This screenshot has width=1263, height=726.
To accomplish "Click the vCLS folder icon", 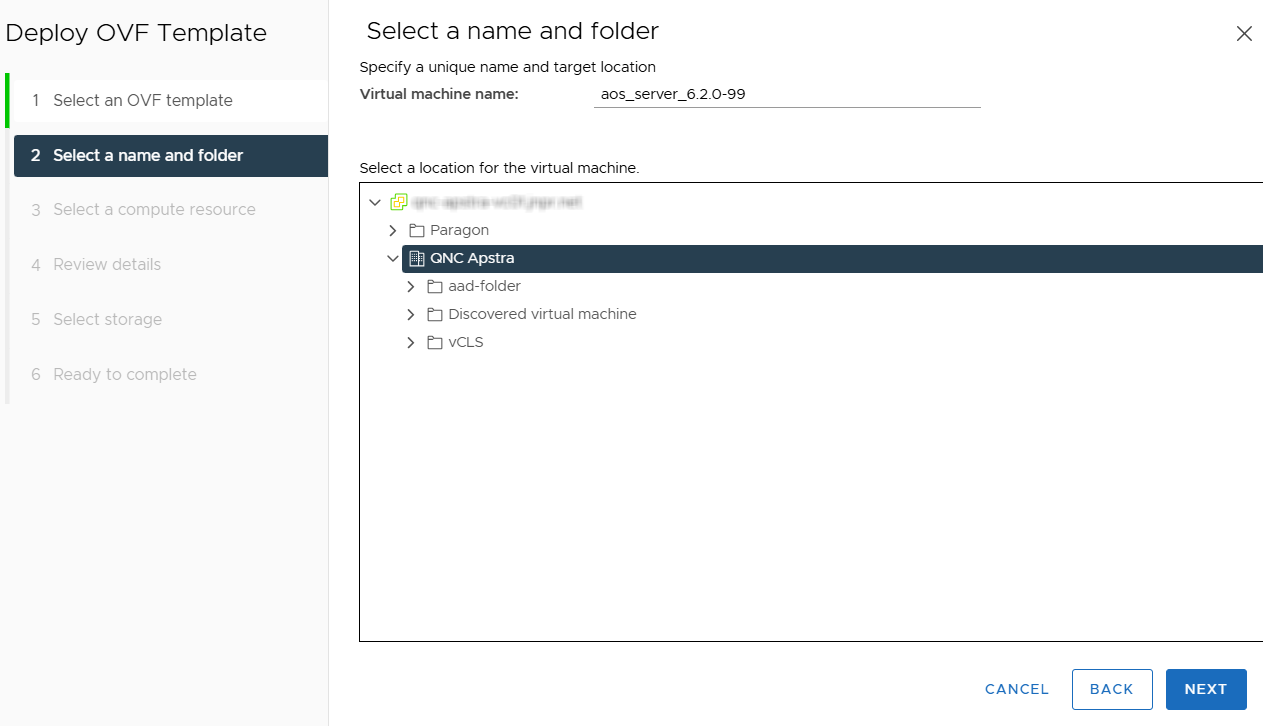I will pyautogui.click(x=435, y=342).
